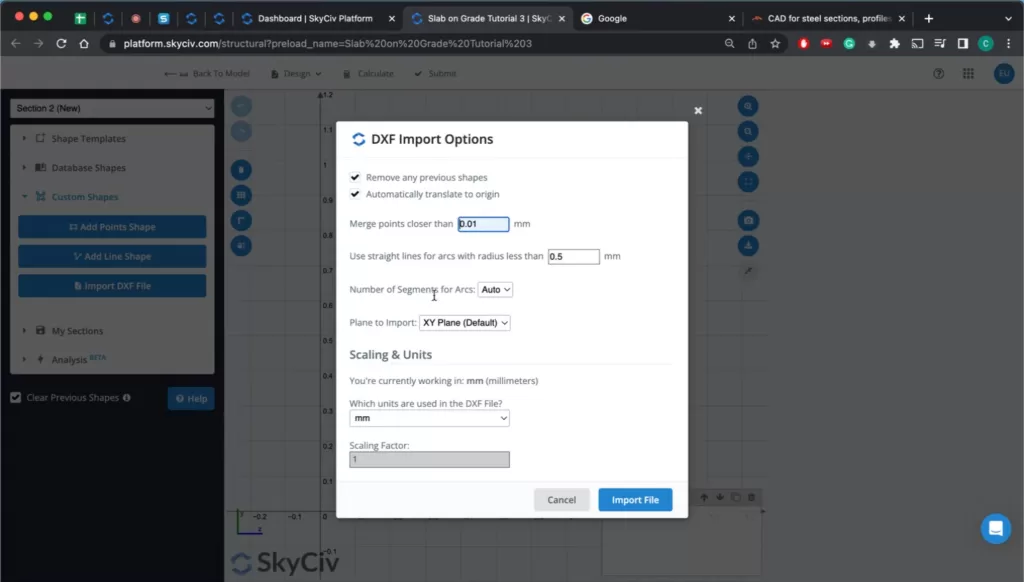
Task: Click the arc radius threshold field
Action: coord(573,257)
